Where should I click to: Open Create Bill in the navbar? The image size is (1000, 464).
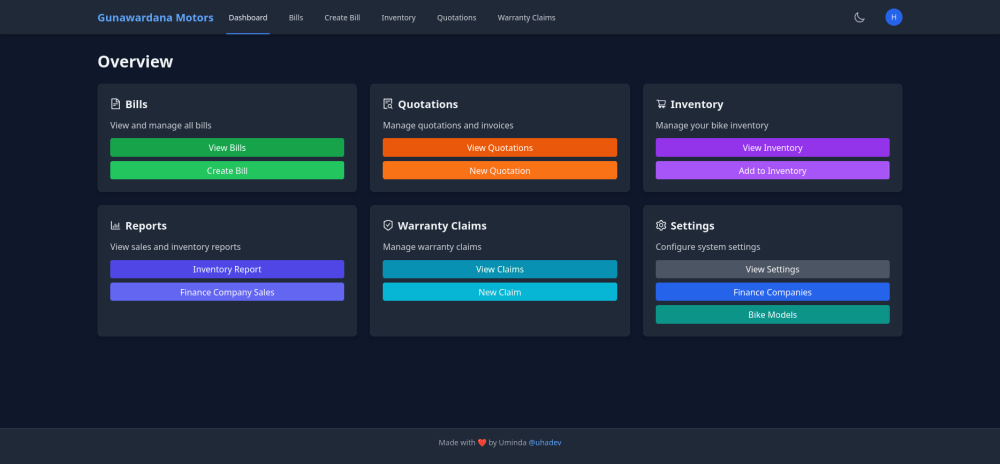tap(342, 17)
